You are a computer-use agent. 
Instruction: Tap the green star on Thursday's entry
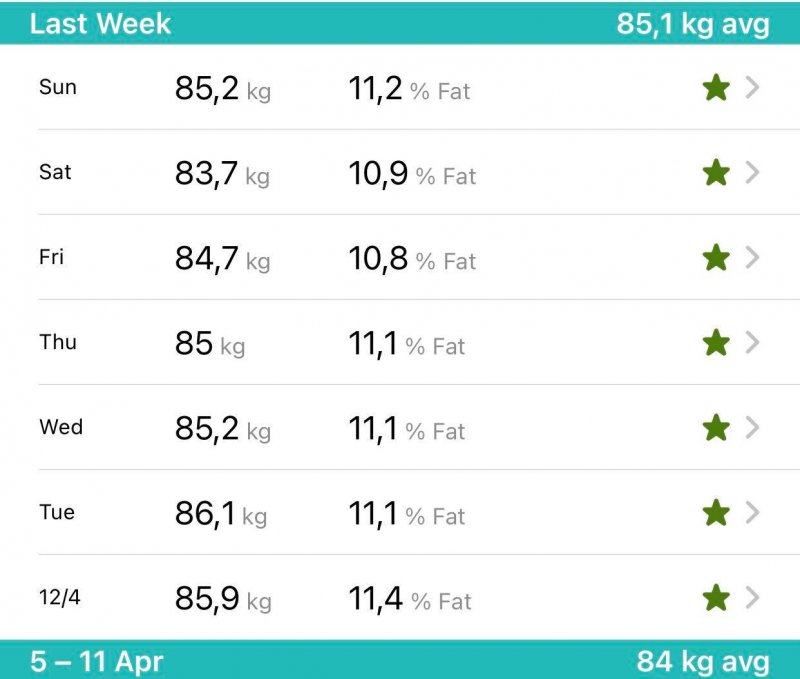click(716, 342)
